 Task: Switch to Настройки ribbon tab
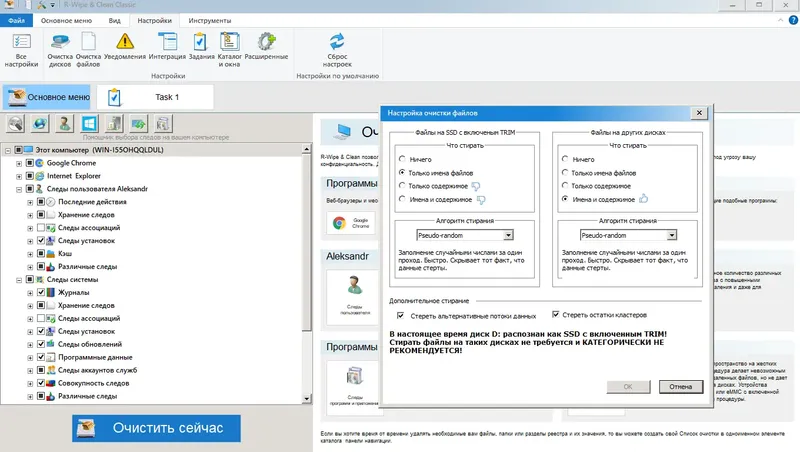pos(155,20)
